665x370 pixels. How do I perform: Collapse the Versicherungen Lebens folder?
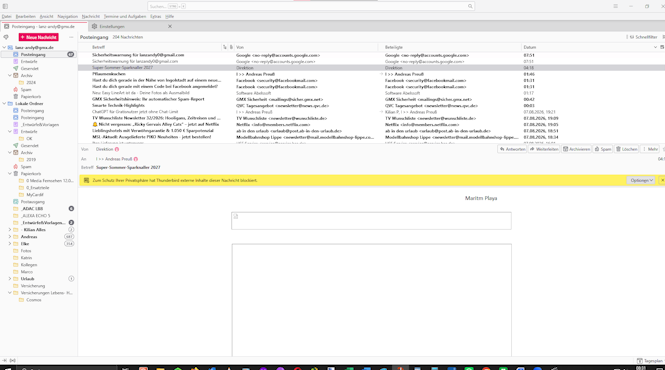click(x=10, y=293)
